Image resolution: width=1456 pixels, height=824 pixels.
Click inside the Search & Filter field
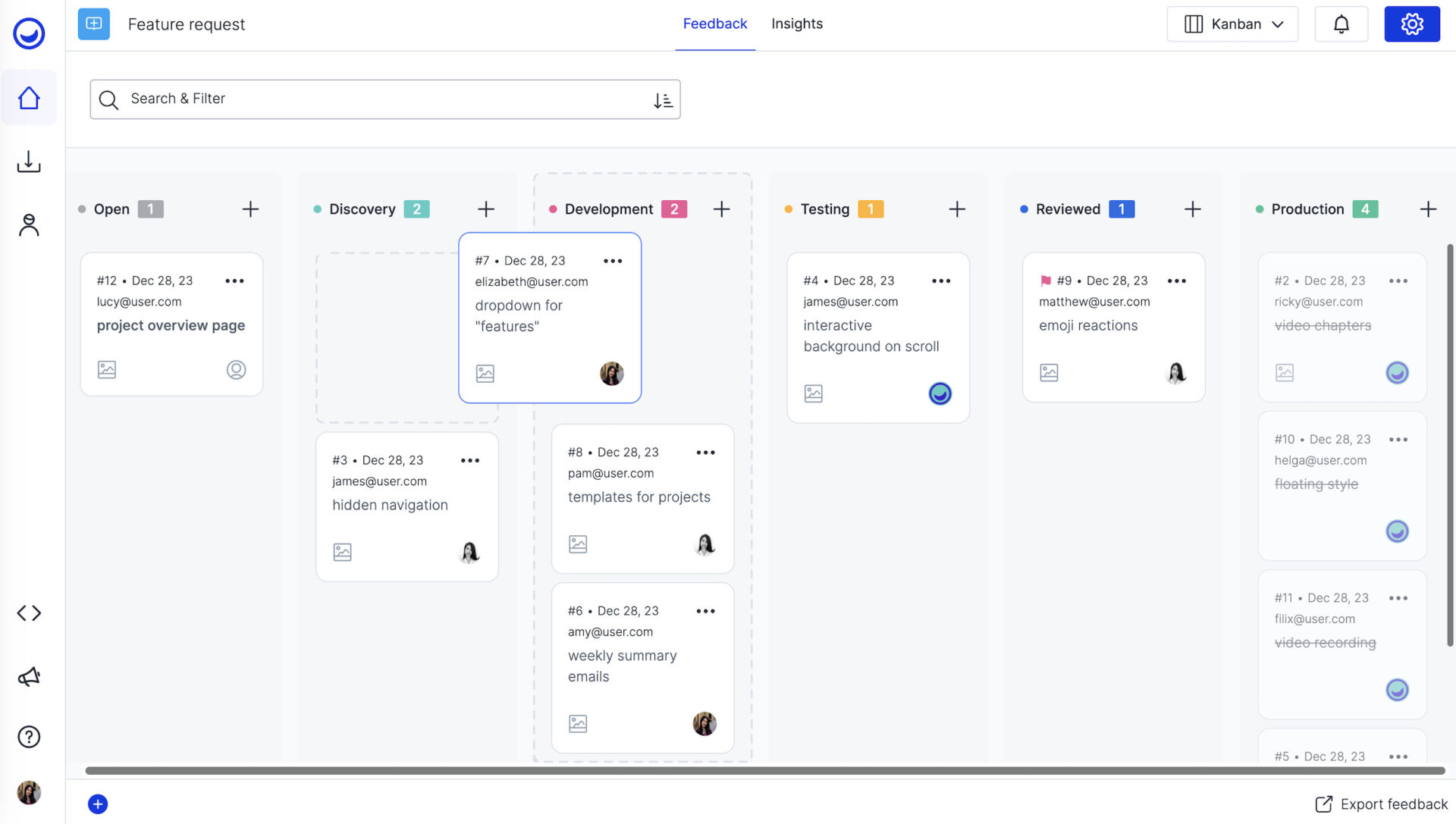(x=303, y=99)
